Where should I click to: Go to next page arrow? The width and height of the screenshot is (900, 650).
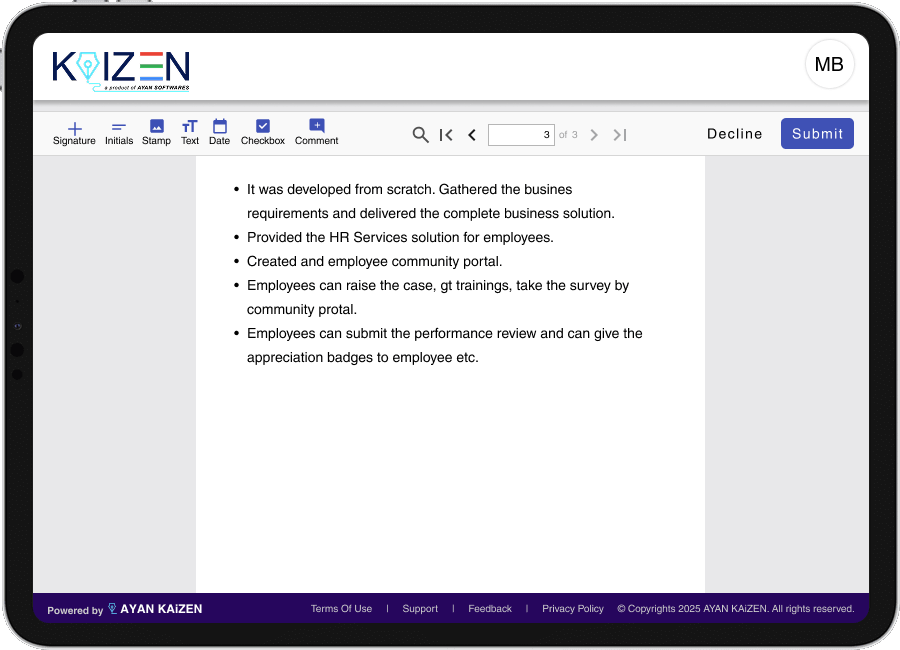[594, 135]
